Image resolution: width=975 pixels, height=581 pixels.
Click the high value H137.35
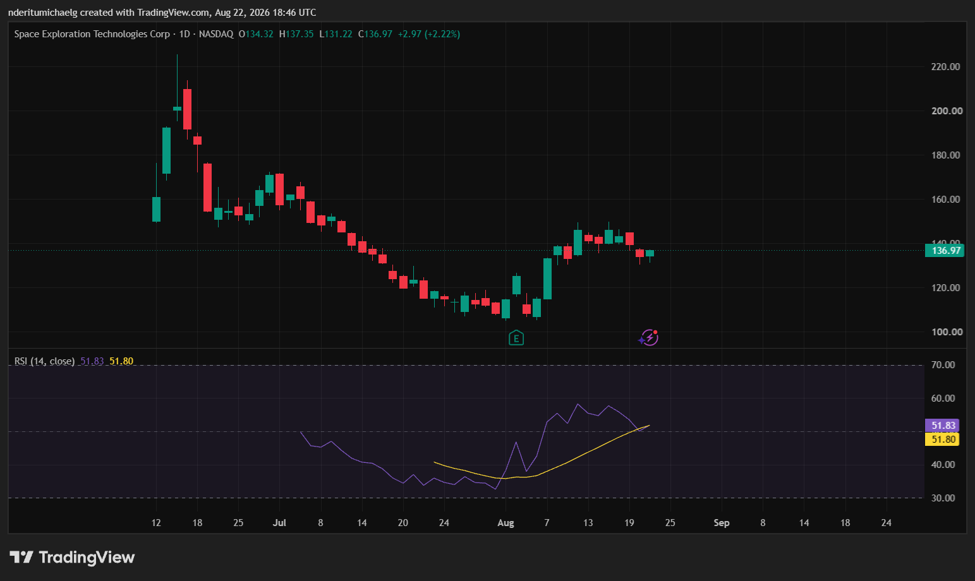coord(296,34)
